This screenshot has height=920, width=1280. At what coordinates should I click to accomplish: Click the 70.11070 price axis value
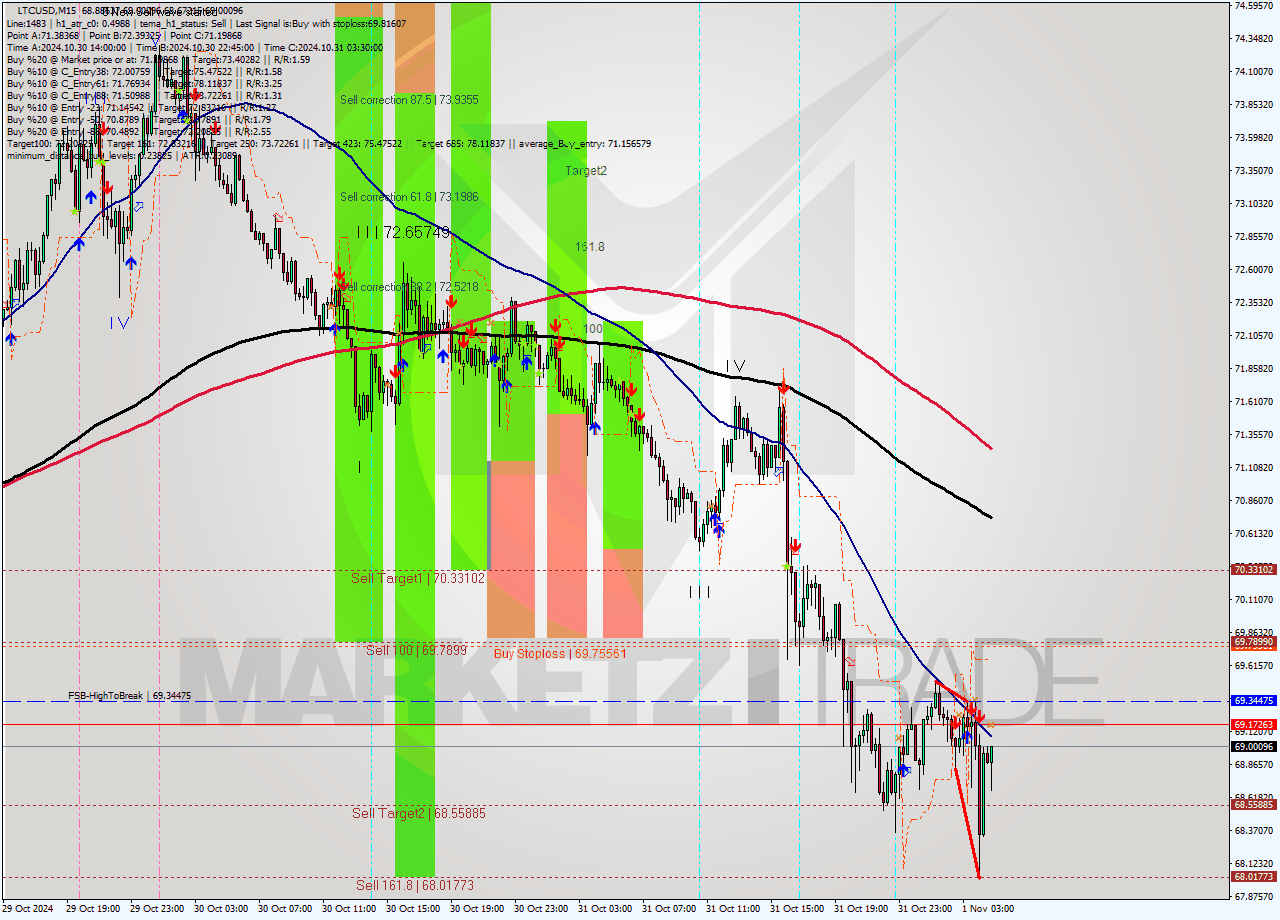pyautogui.click(x=1253, y=599)
